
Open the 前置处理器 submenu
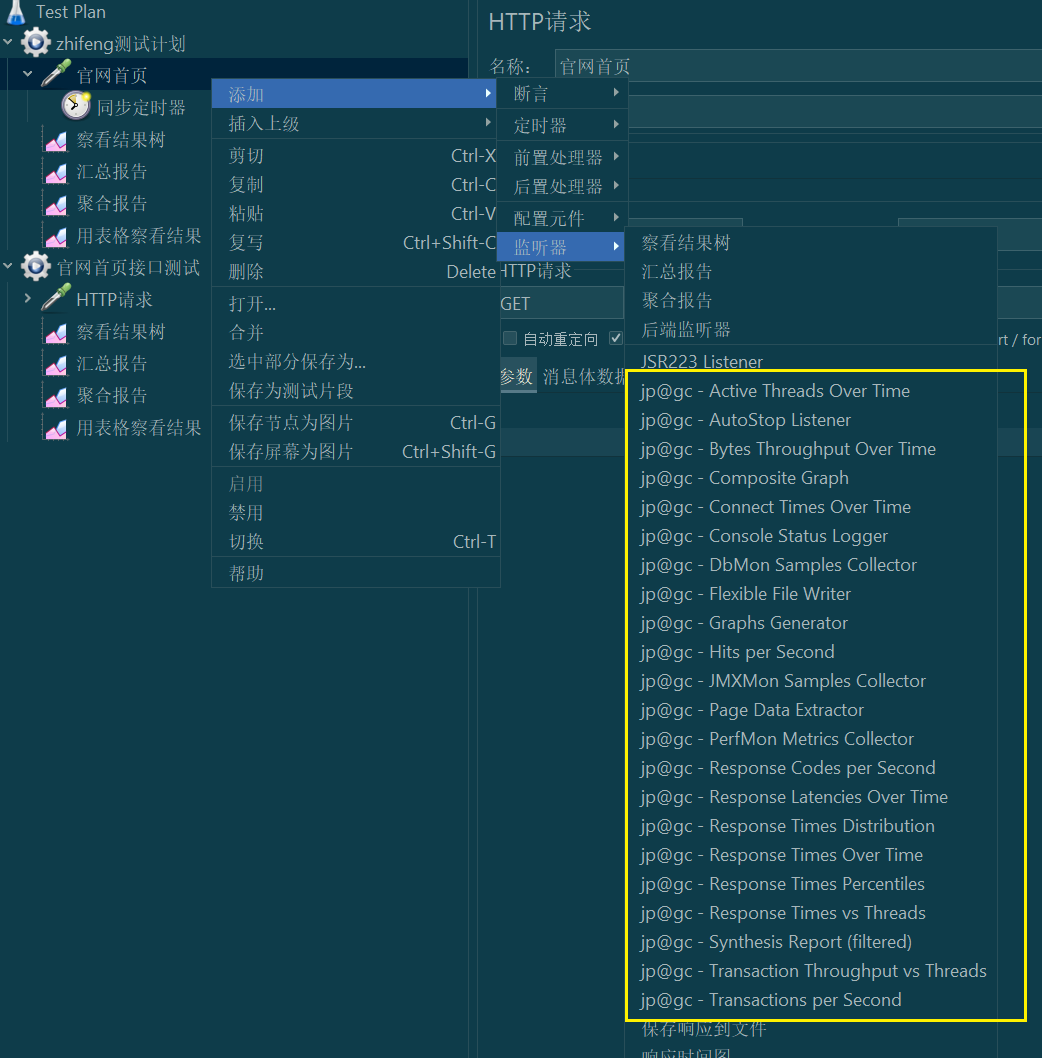click(563, 157)
